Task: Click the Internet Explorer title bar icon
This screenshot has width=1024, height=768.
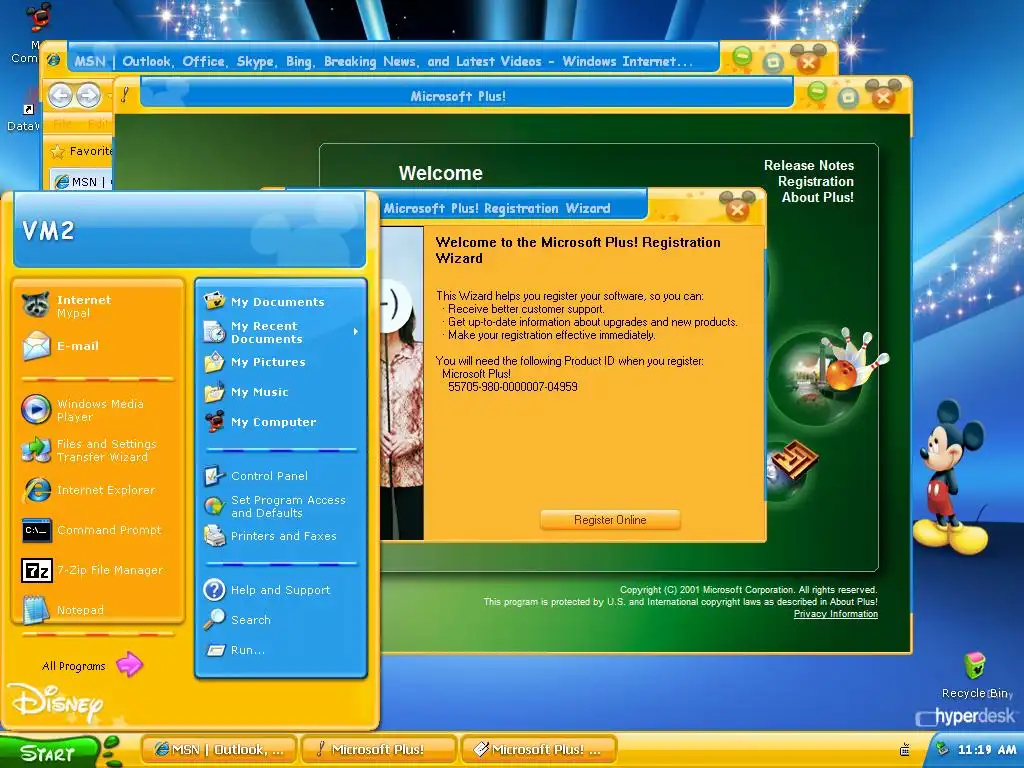Action: pos(54,60)
